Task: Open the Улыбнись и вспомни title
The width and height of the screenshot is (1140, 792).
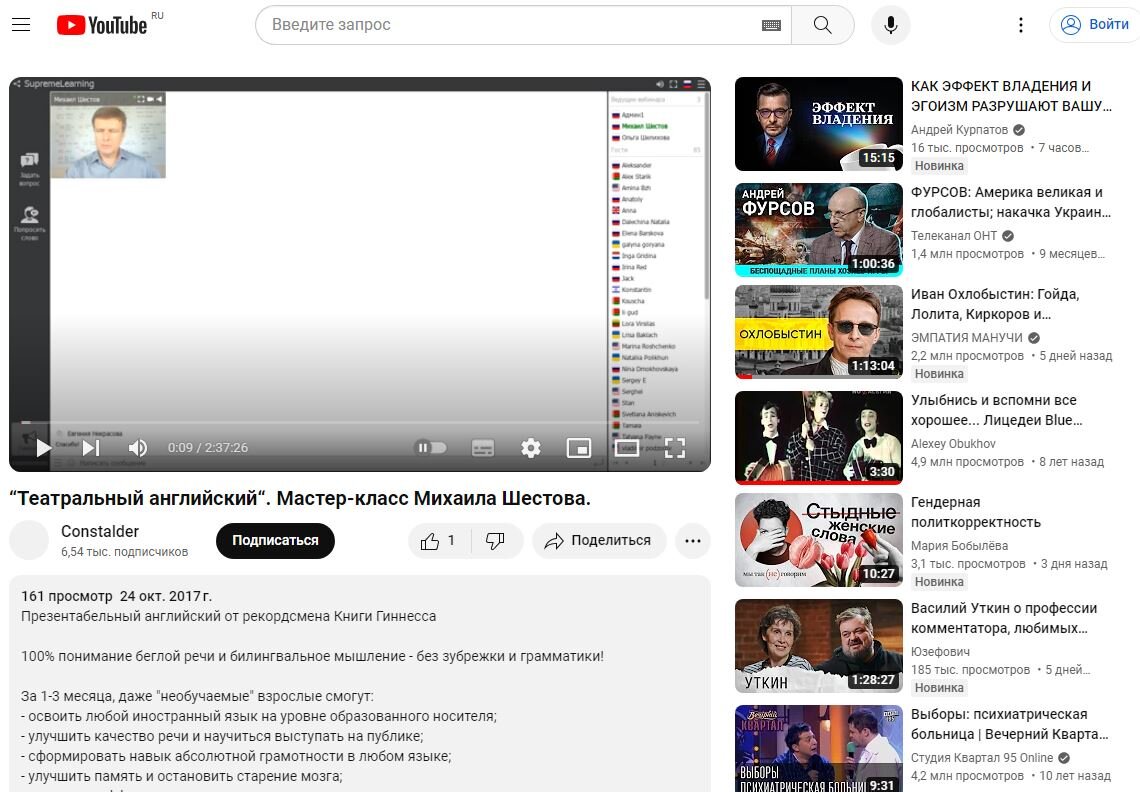Action: tap(997, 410)
